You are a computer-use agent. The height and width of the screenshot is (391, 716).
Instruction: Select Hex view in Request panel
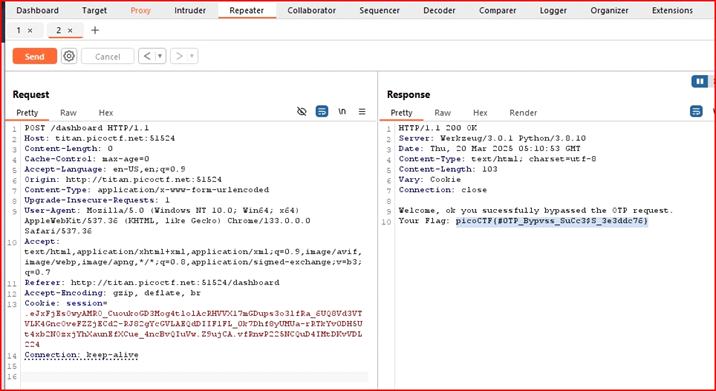coord(106,112)
